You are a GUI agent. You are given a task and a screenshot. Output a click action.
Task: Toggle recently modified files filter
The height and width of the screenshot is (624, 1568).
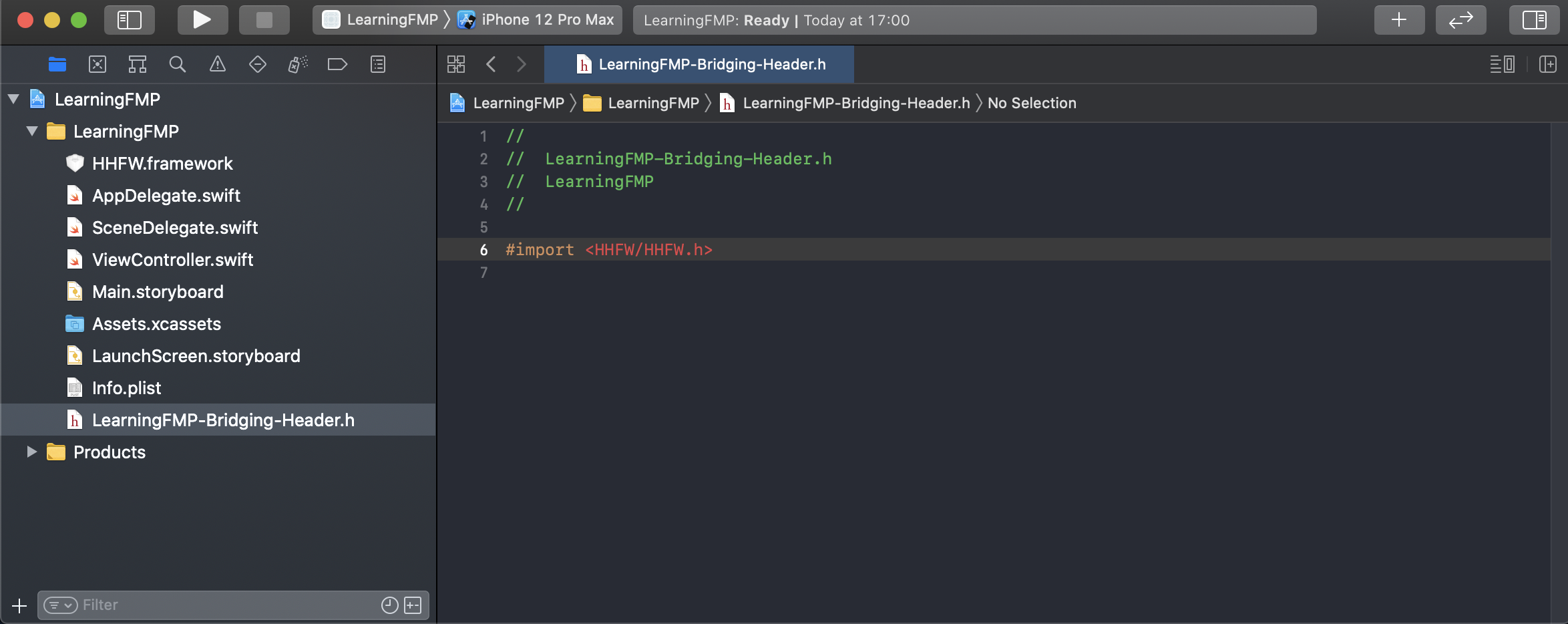tap(389, 605)
